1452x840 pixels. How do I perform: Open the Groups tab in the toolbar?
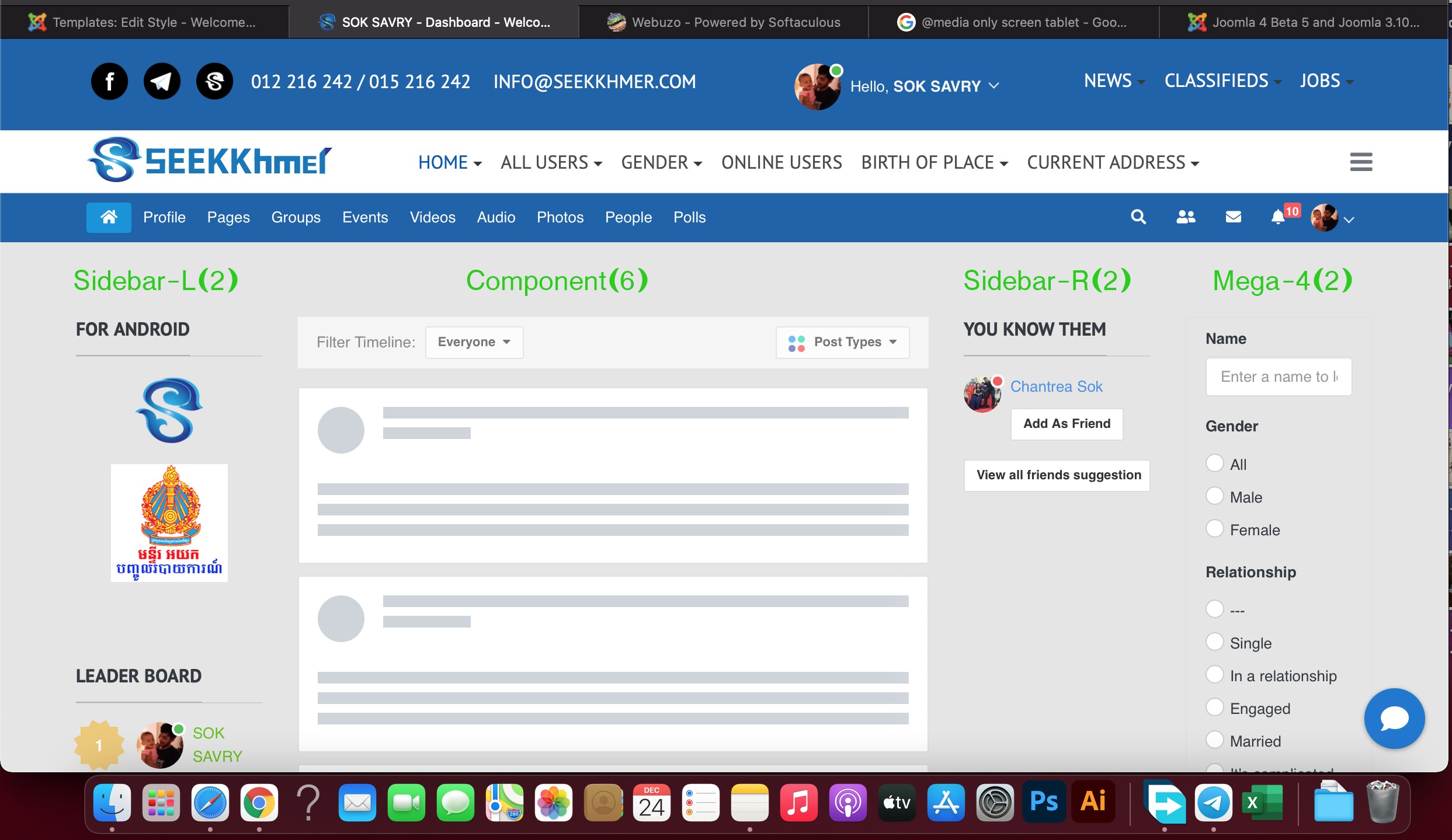pos(296,217)
